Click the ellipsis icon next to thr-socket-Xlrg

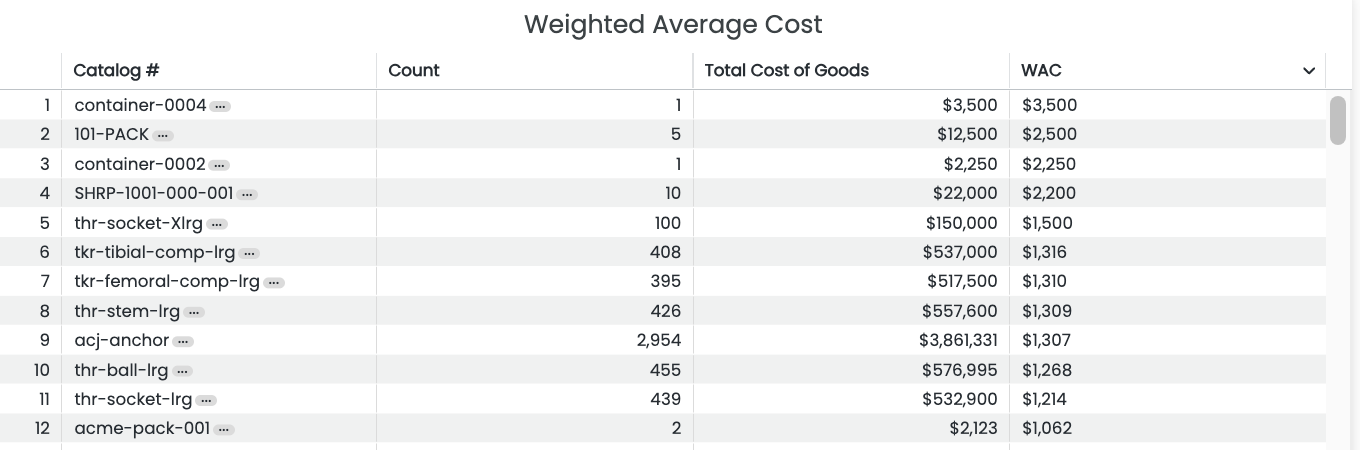[x=216, y=224]
